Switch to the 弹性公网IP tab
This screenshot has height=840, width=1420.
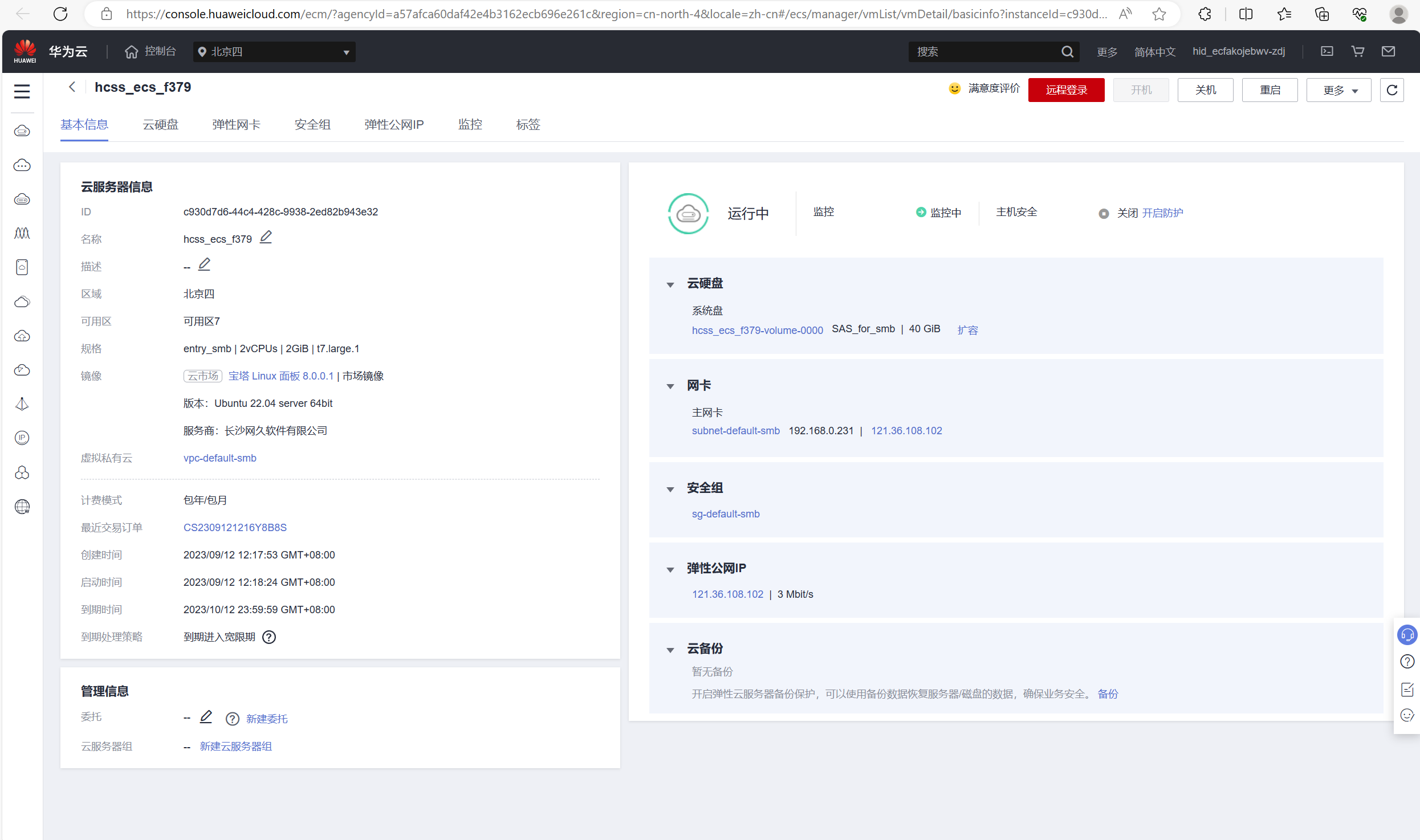coord(394,124)
